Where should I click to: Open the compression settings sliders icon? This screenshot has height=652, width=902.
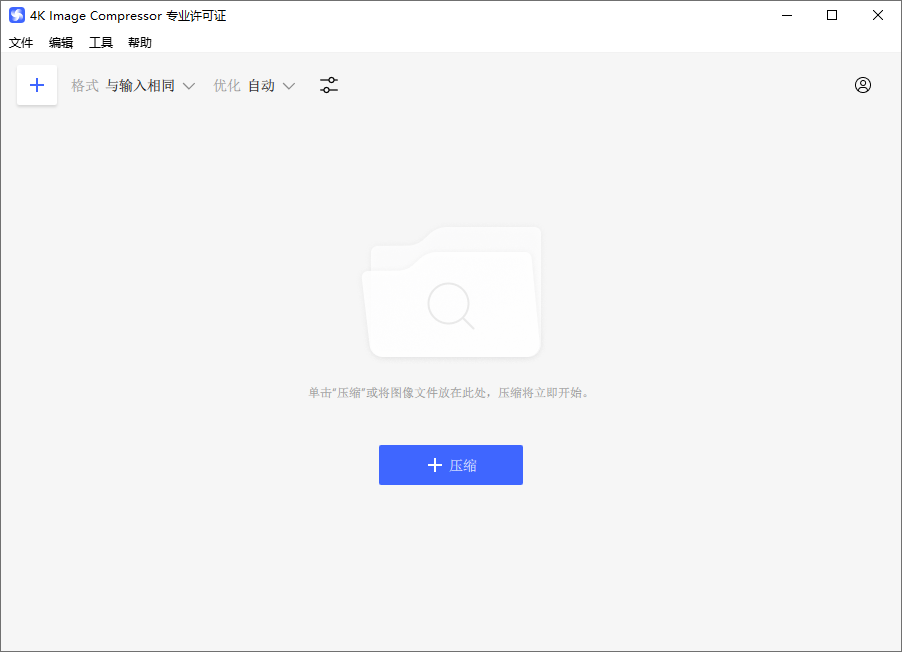tap(329, 85)
